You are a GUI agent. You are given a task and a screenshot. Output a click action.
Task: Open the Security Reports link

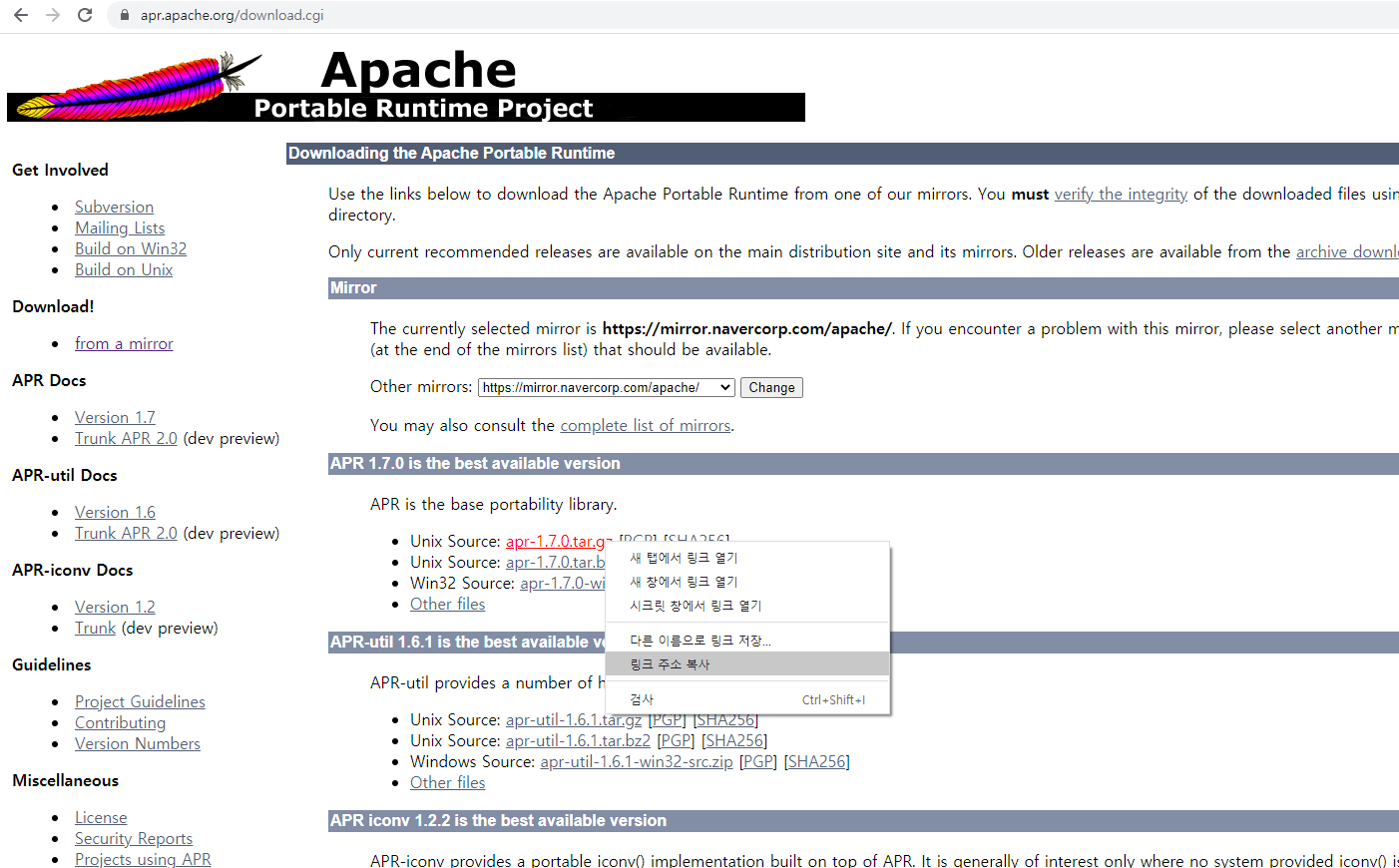pos(134,838)
